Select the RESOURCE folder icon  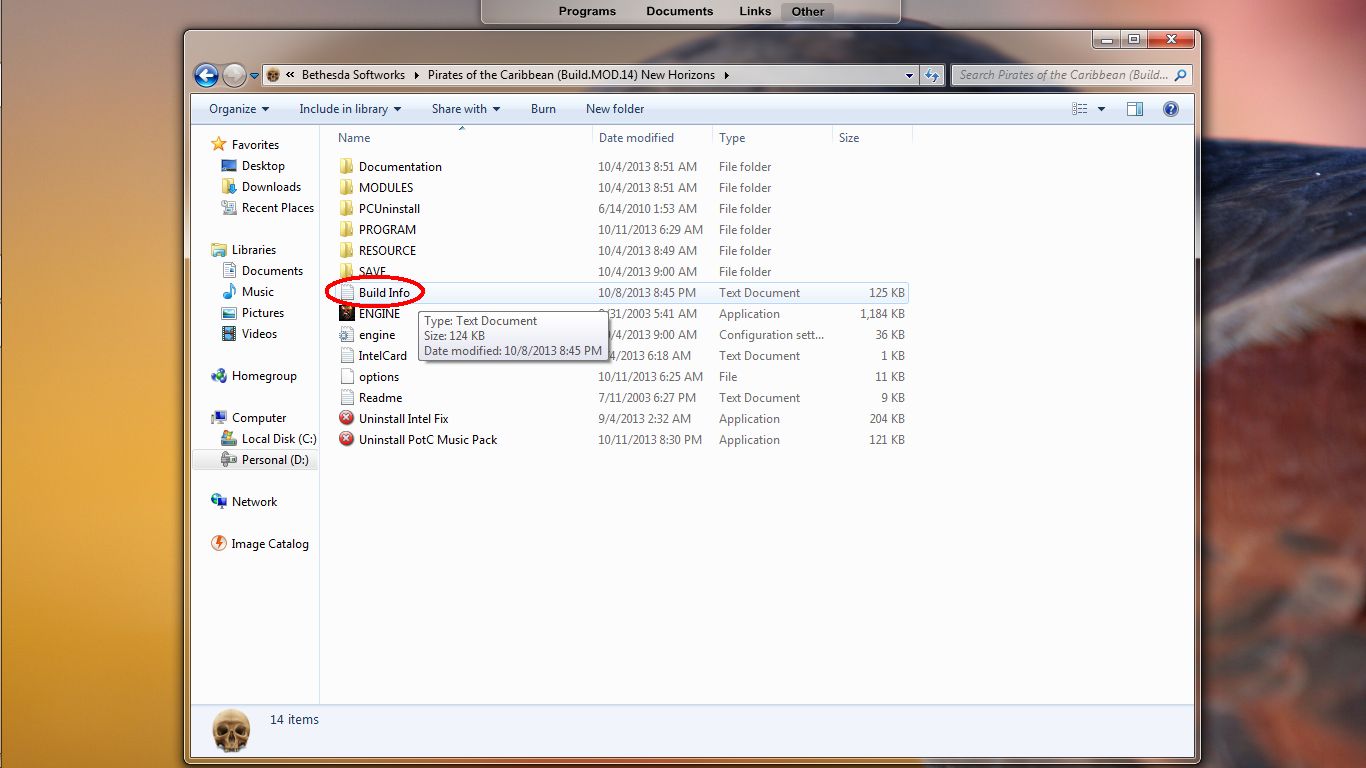pyautogui.click(x=346, y=250)
